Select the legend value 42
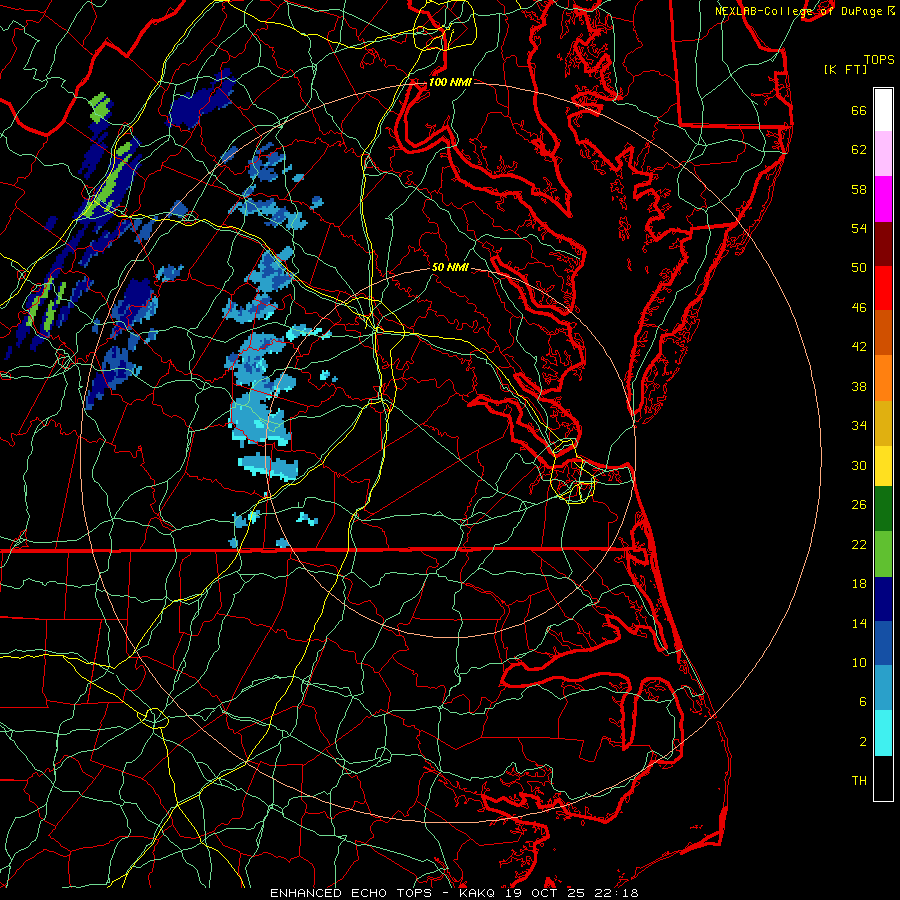 (859, 347)
